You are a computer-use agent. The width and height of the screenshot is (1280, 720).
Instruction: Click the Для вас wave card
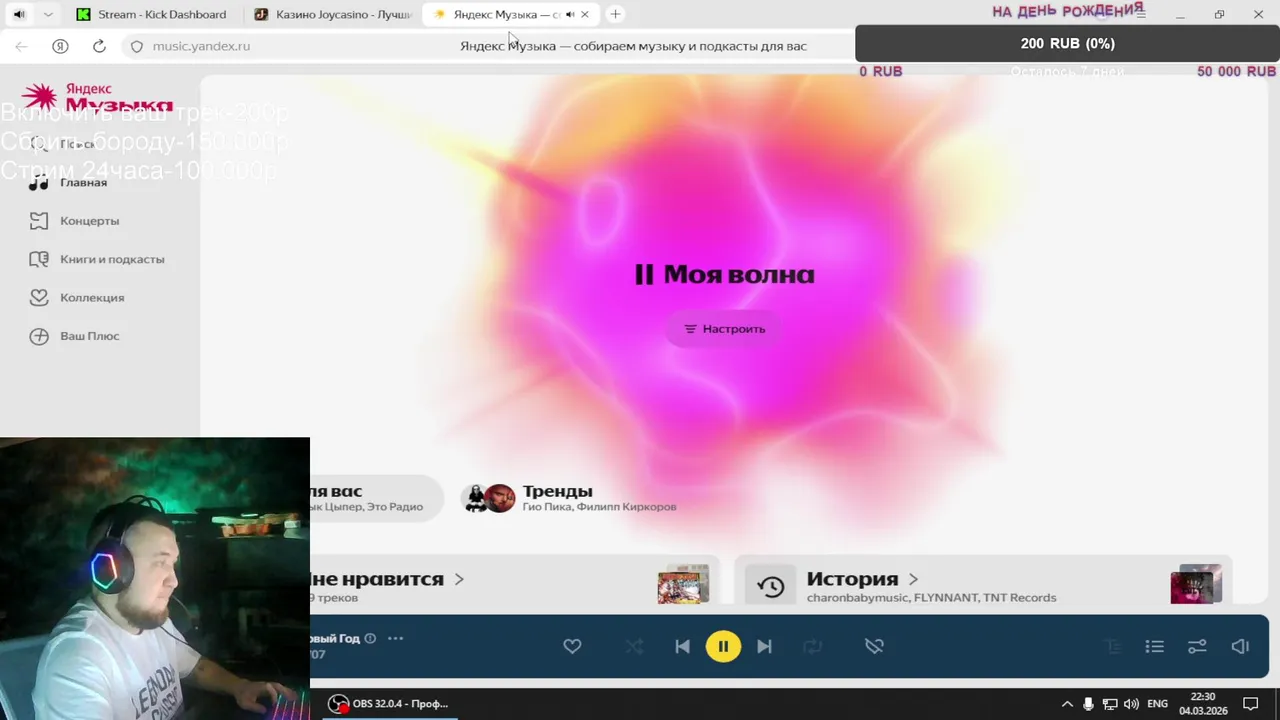coord(375,498)
